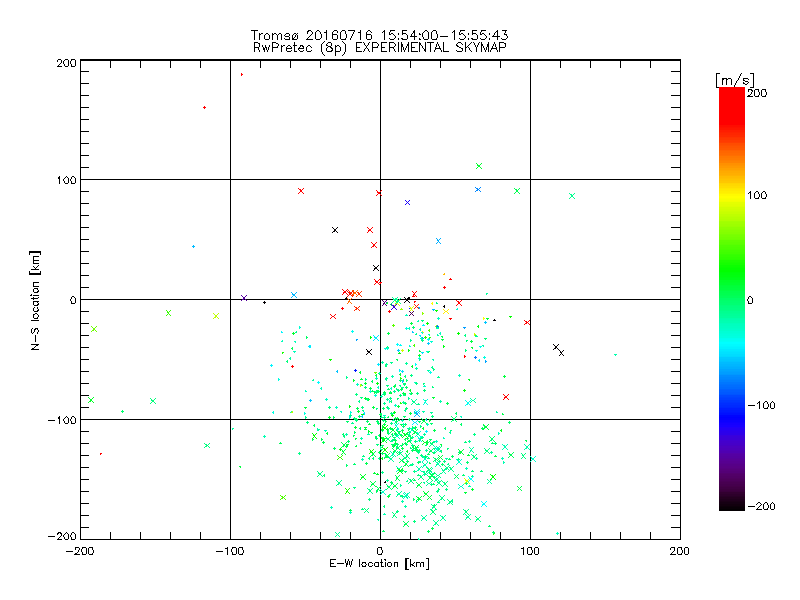Click the y-axis tick label "200"
Image resolution: width=800 pixels, height=600 pixels.
point(66,63)
